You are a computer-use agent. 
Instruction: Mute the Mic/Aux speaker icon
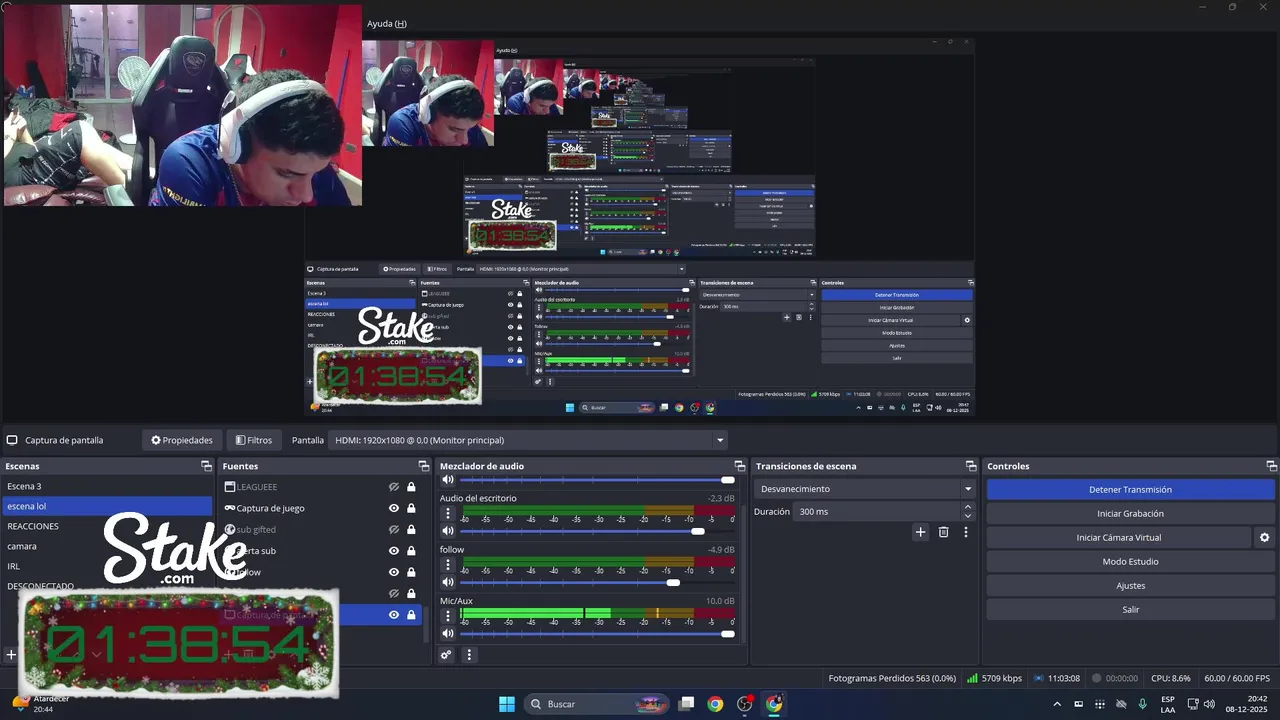(x=448, y=633)
